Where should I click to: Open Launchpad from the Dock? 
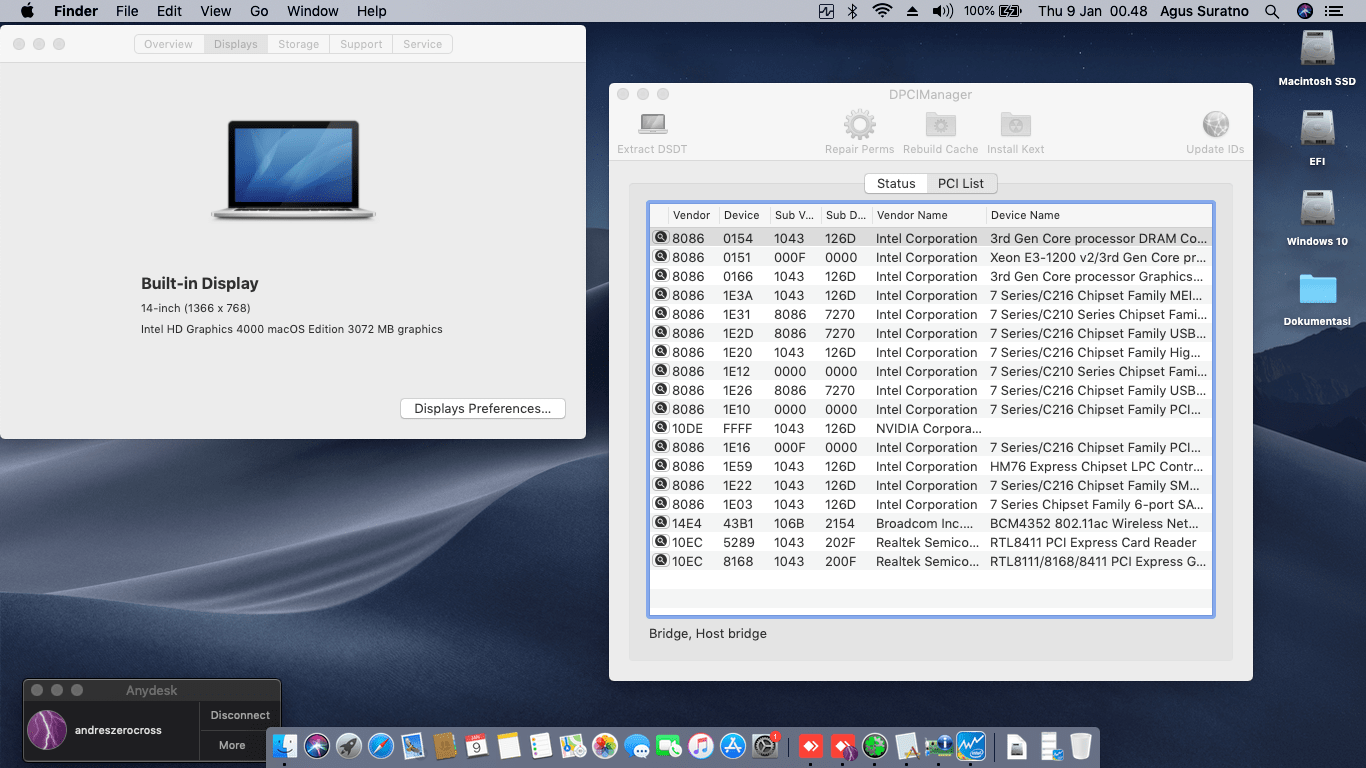[349, 746]
